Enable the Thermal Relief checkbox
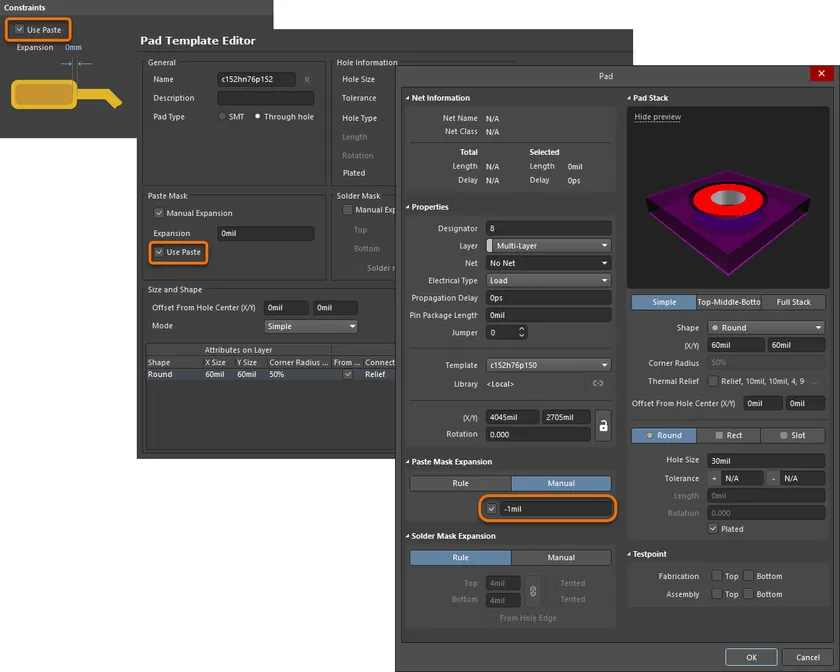 (712, 381)
